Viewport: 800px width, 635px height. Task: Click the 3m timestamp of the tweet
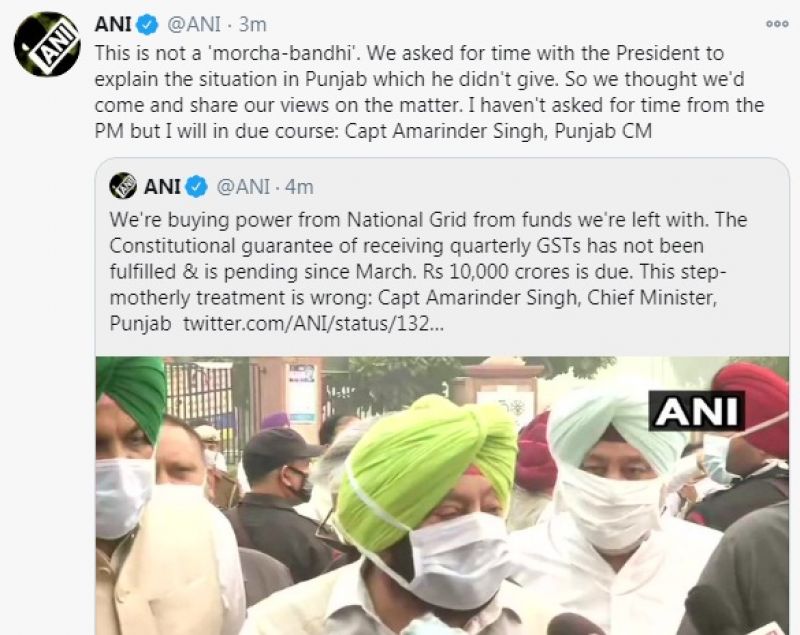pos(253,24)
